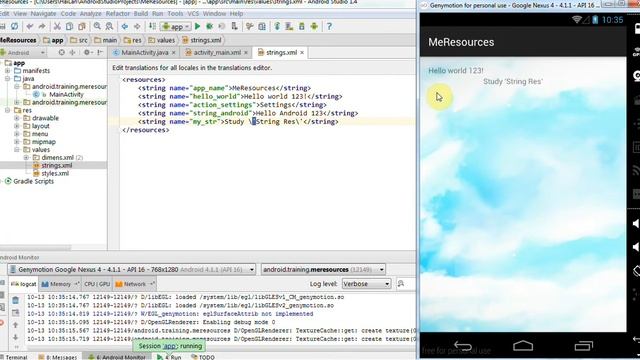Open the Build menu
640x360 pixels.
pyautogui.click(x=141, y=13)
